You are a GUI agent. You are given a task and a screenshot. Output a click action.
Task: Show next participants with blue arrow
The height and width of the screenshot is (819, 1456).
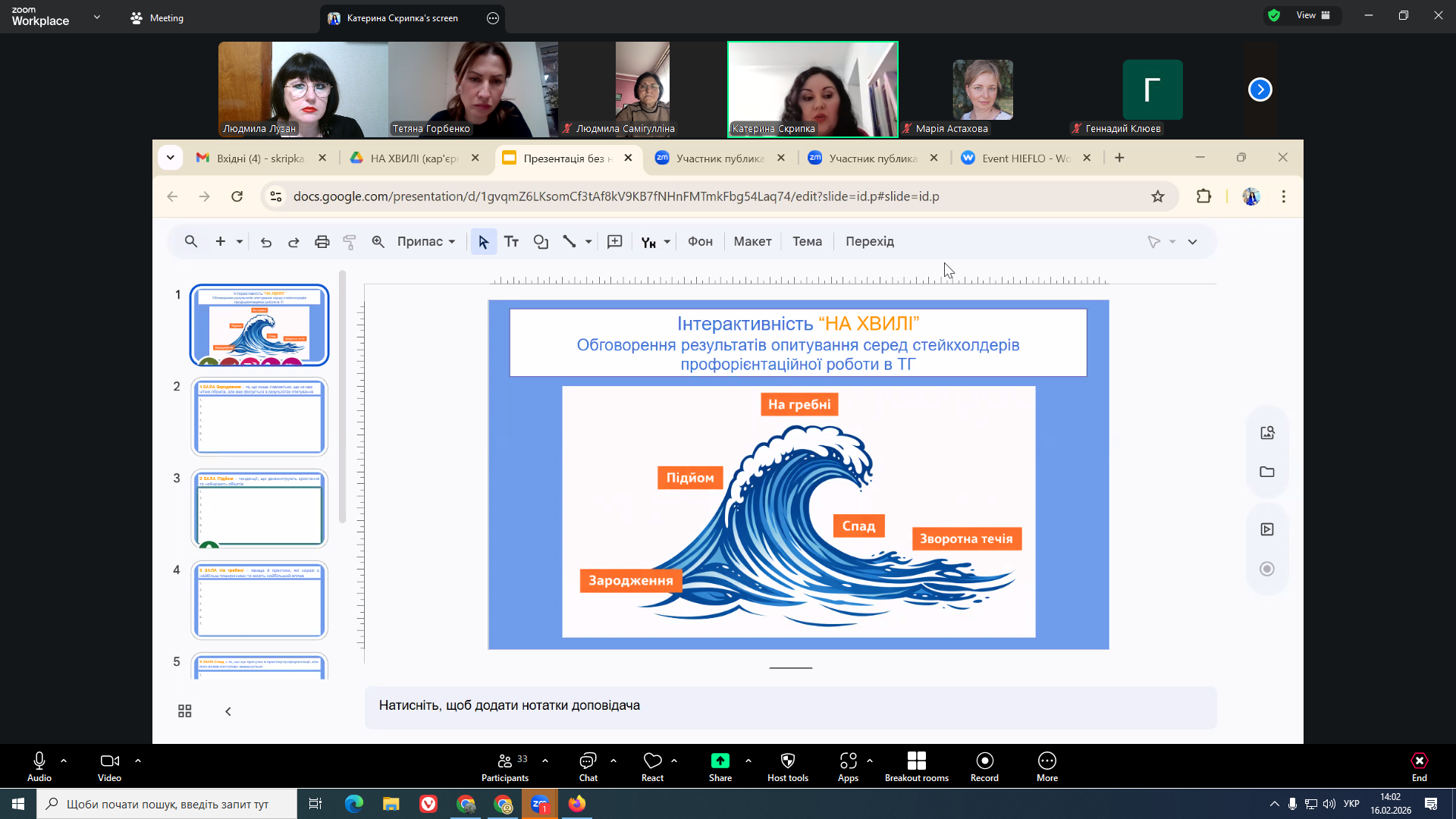[1260, 89]
